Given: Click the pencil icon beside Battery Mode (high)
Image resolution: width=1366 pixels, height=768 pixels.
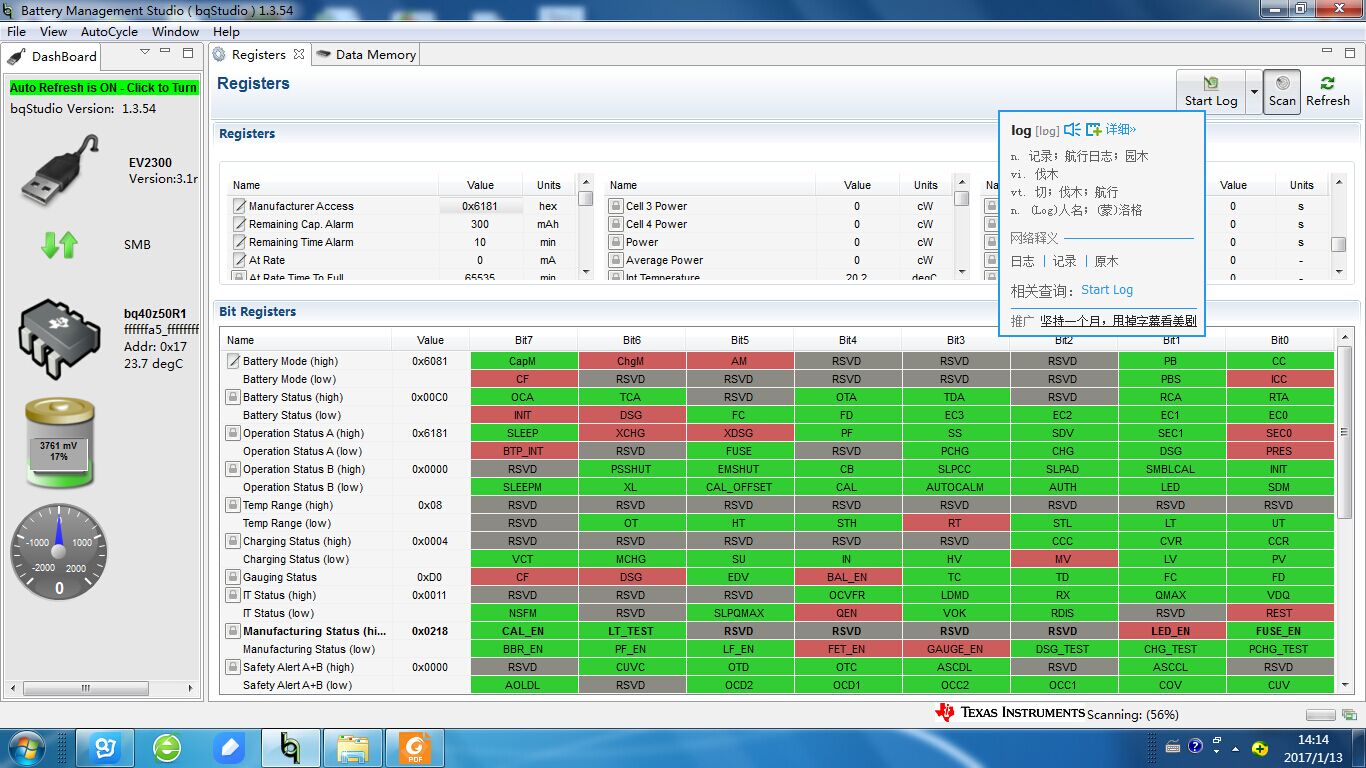Looking at the screenshot, I should (233, 361).
